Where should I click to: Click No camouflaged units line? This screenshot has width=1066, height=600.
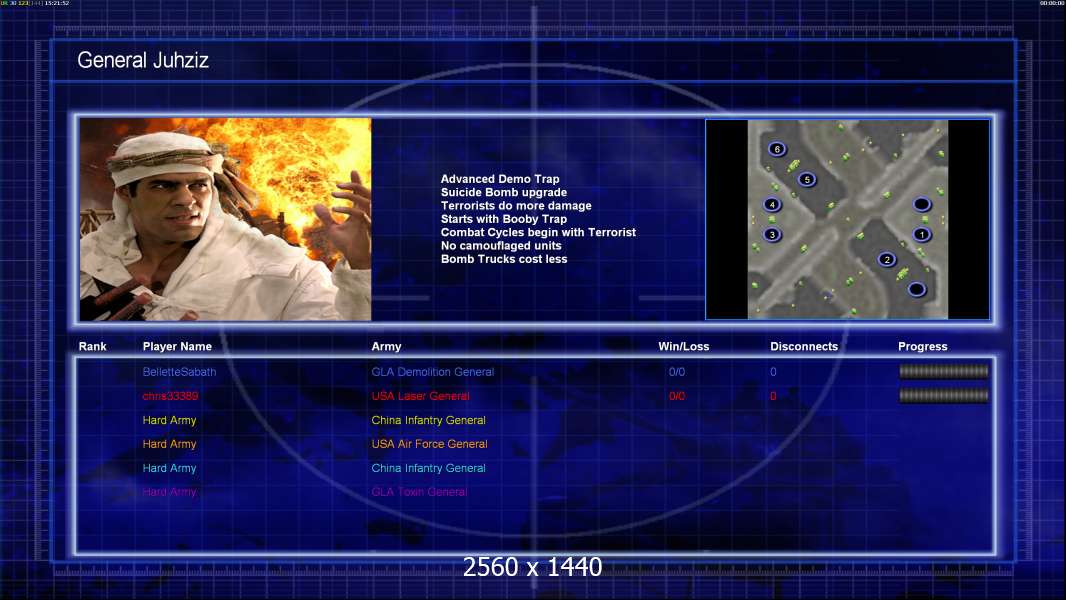pyautogui.click(x=501, y=245)
